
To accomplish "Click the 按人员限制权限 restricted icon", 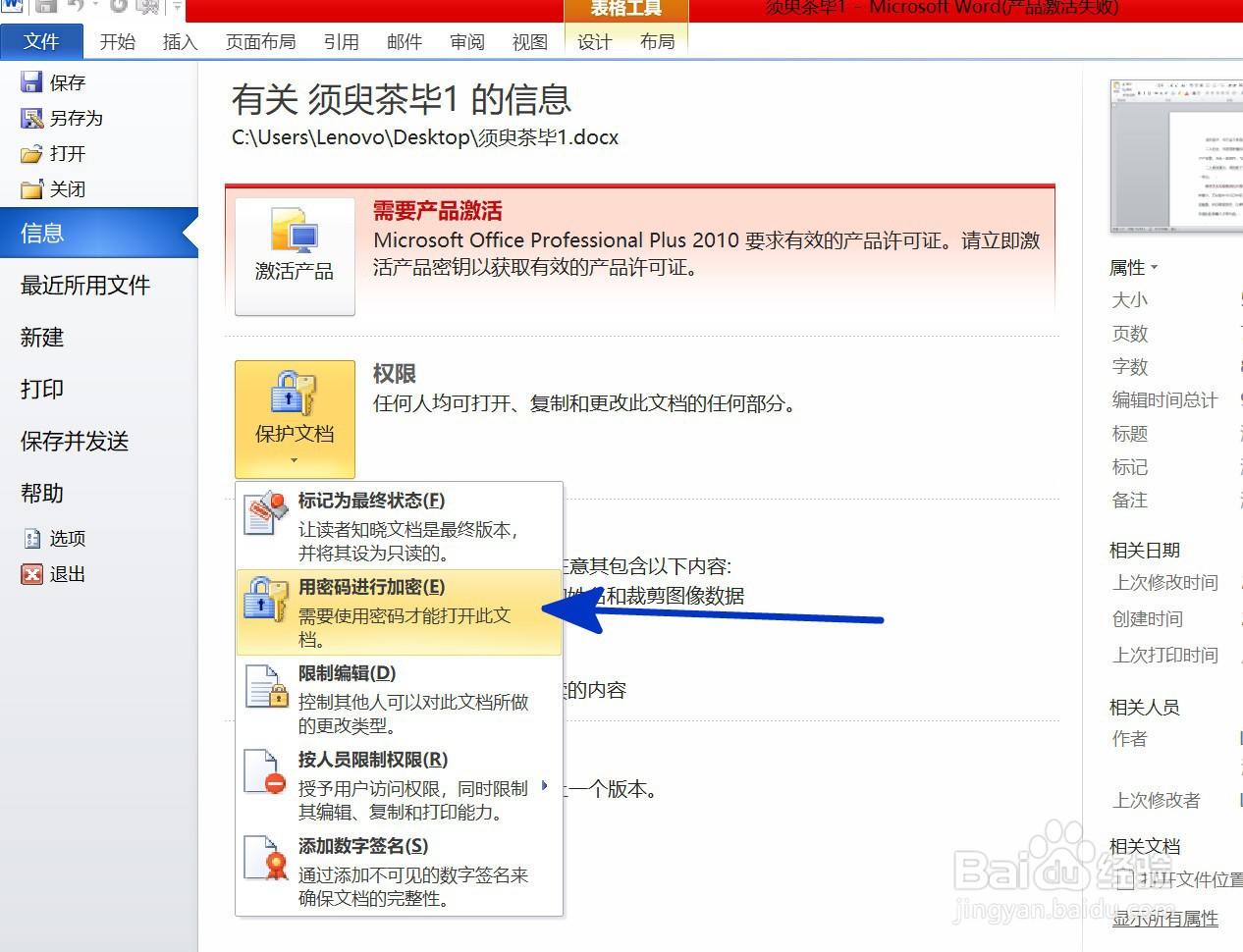I will pos(265,772).
